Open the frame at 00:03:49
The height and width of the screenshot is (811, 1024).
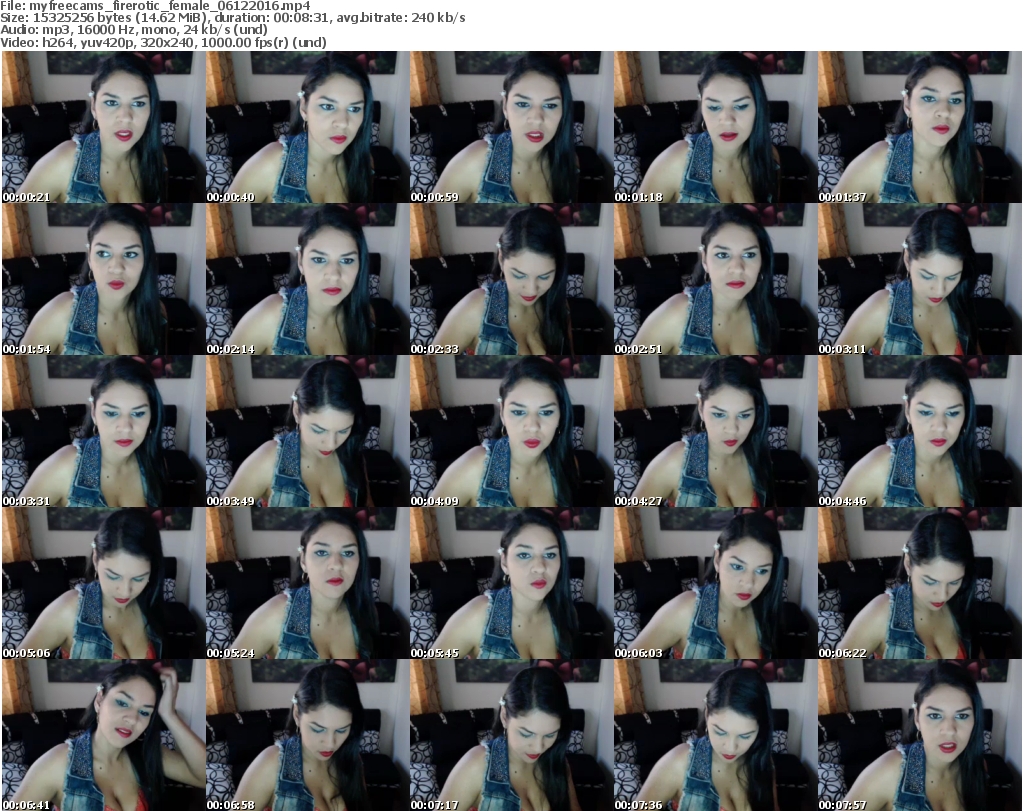[308, 431]
